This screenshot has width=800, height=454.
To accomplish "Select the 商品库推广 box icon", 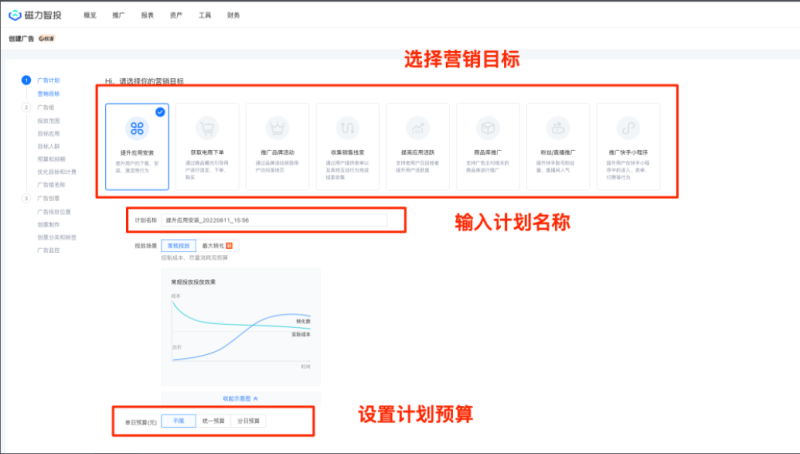I will (x=488, y=128).
